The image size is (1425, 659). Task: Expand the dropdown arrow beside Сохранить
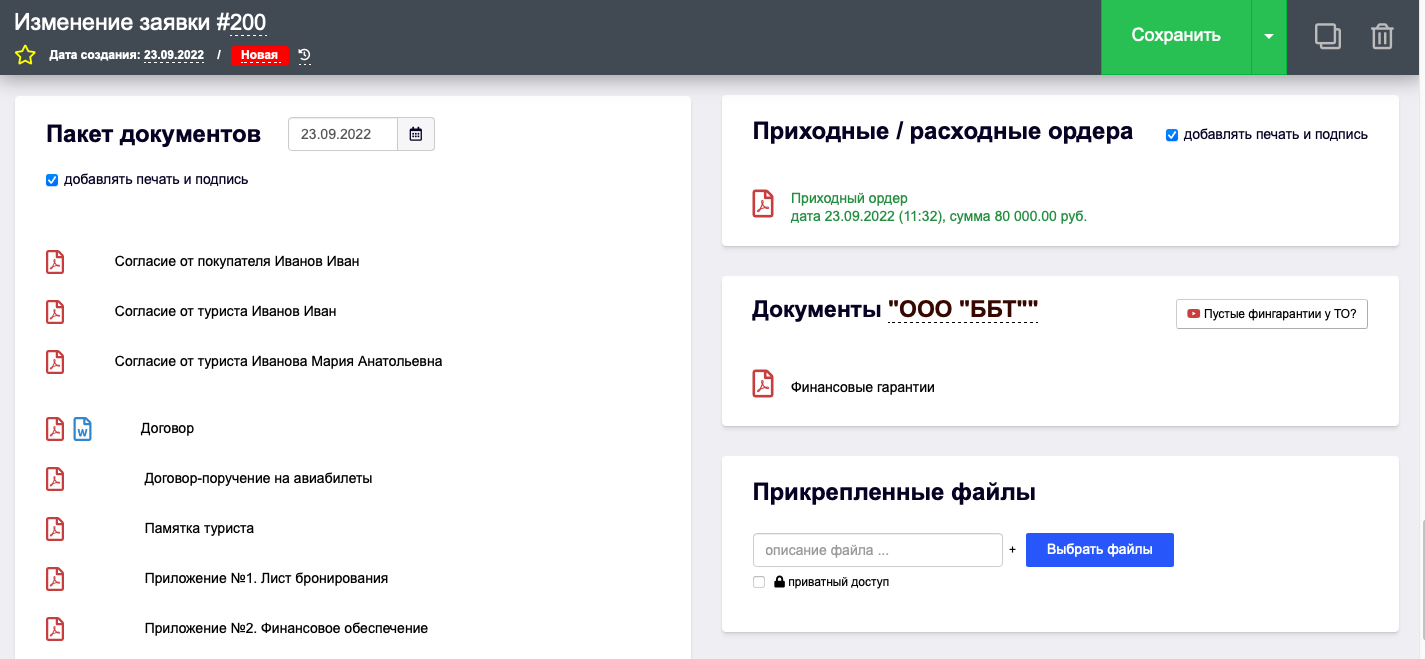coord(1269,37)
